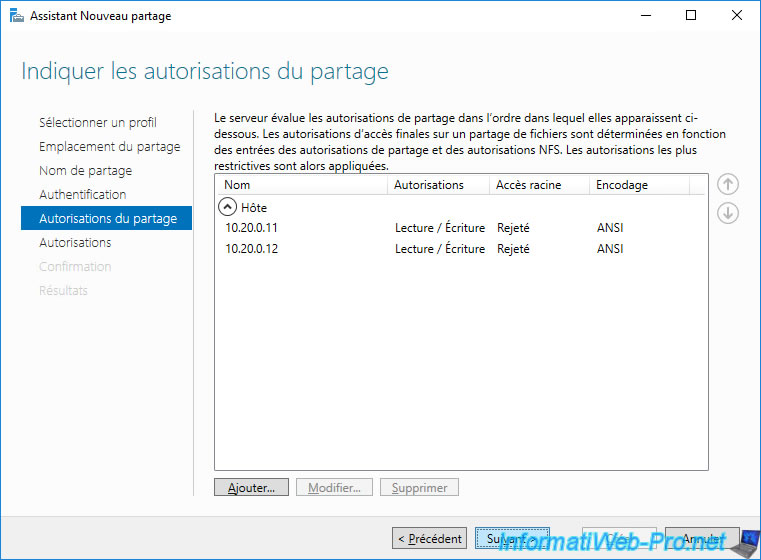Go back with Précédent button
This screenshot has height=560, width=761.
coord(430,539)
